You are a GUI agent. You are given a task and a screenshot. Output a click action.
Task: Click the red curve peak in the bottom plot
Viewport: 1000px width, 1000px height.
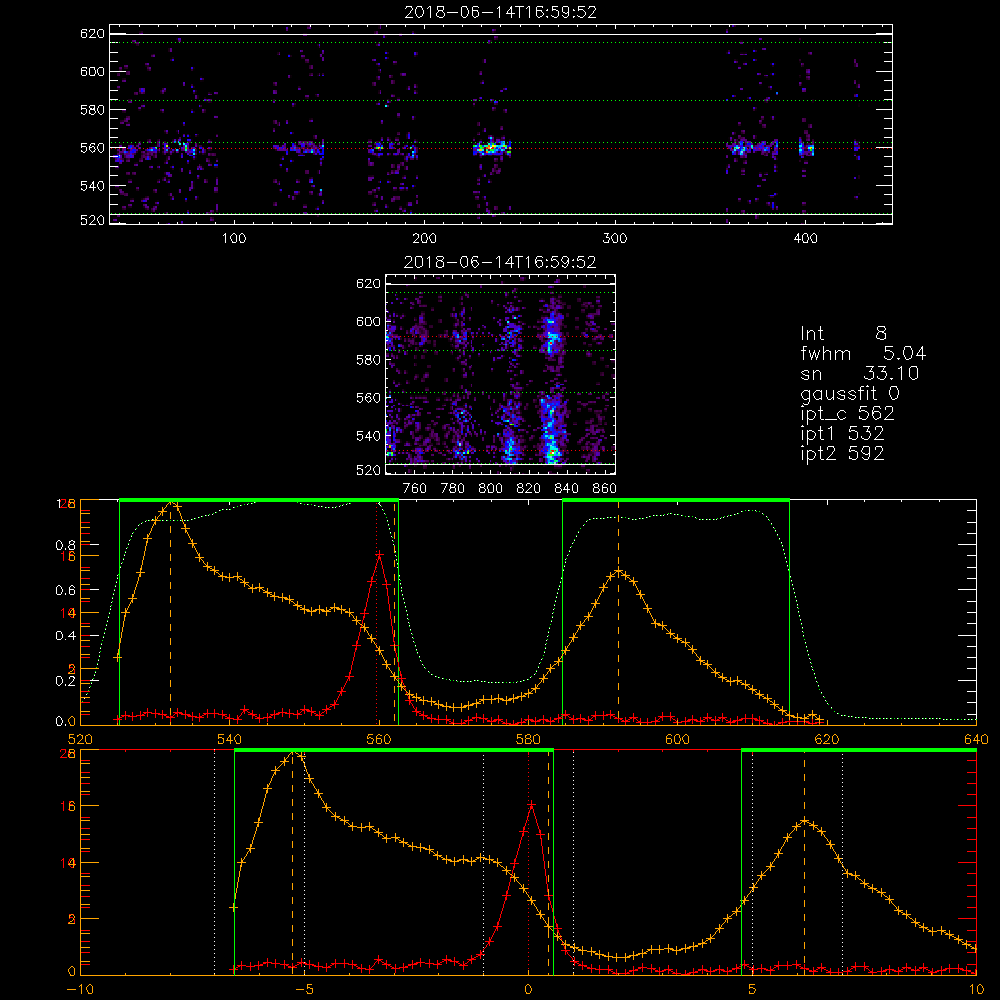[531, 806]
